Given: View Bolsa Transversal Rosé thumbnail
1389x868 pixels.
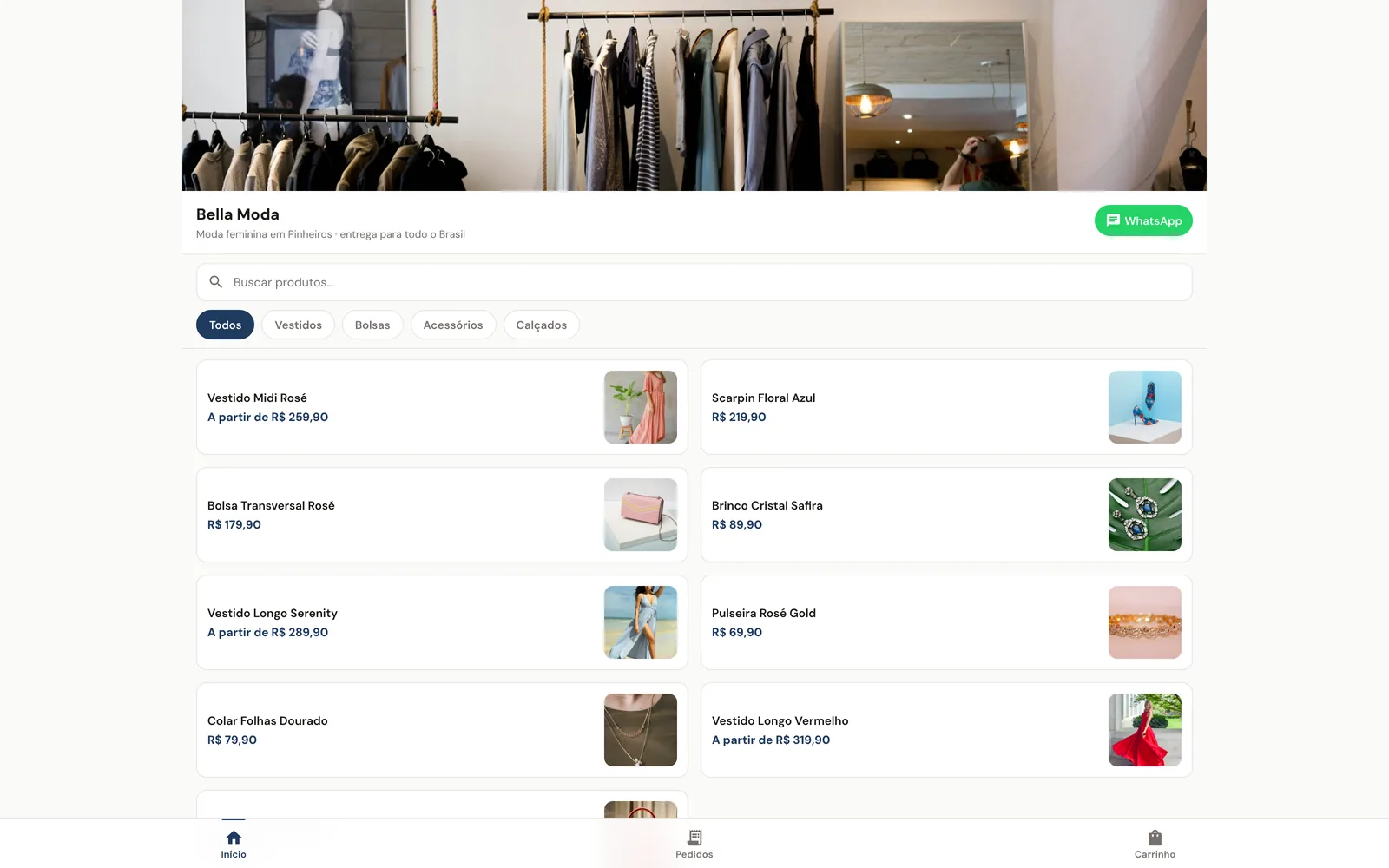Looking at the screenshot, I should click(641, 515).
